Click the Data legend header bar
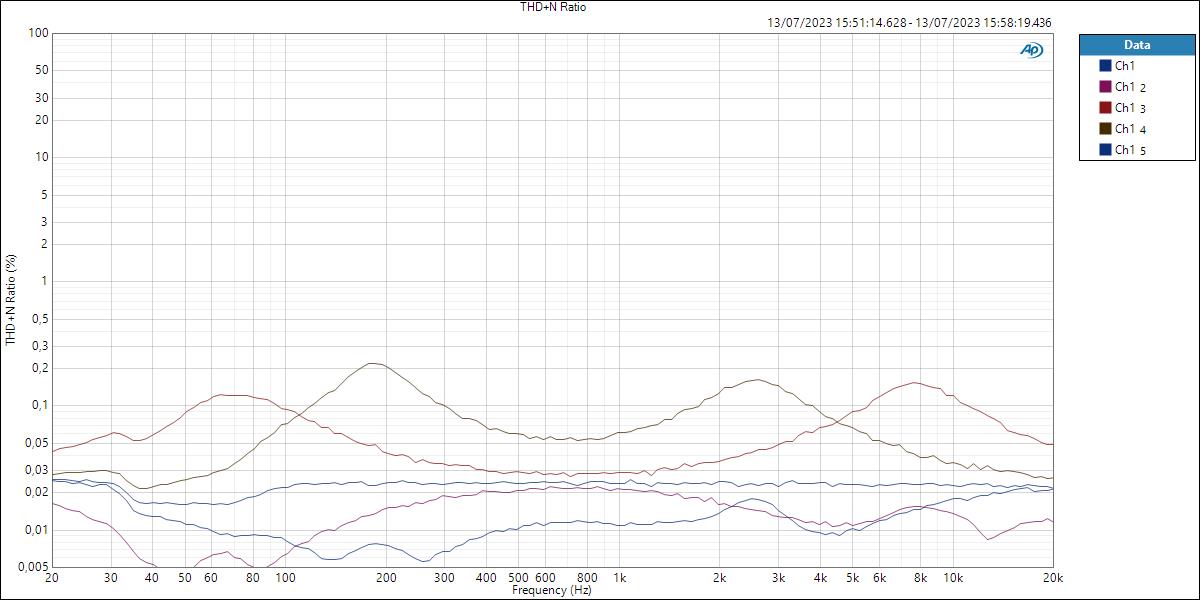This screenshot has width=1200, height=600. (x=1137, y=44)
